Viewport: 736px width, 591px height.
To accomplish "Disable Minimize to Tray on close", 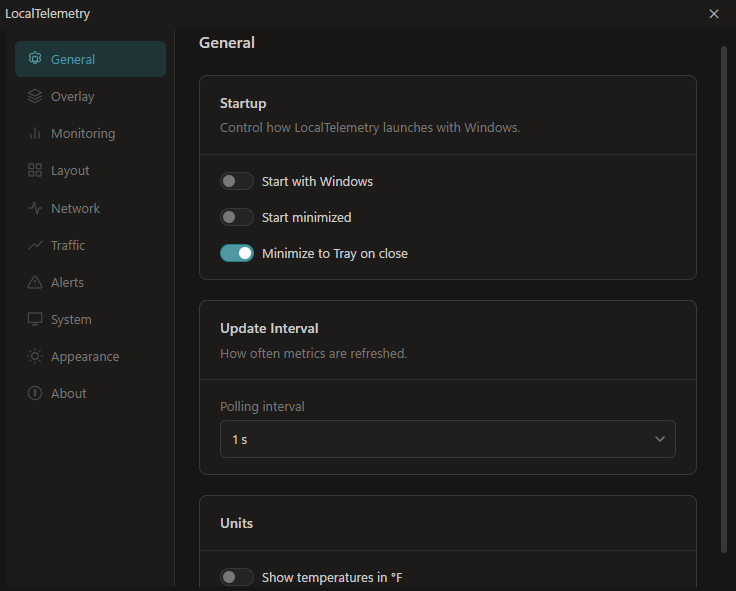I will [237, 253].
